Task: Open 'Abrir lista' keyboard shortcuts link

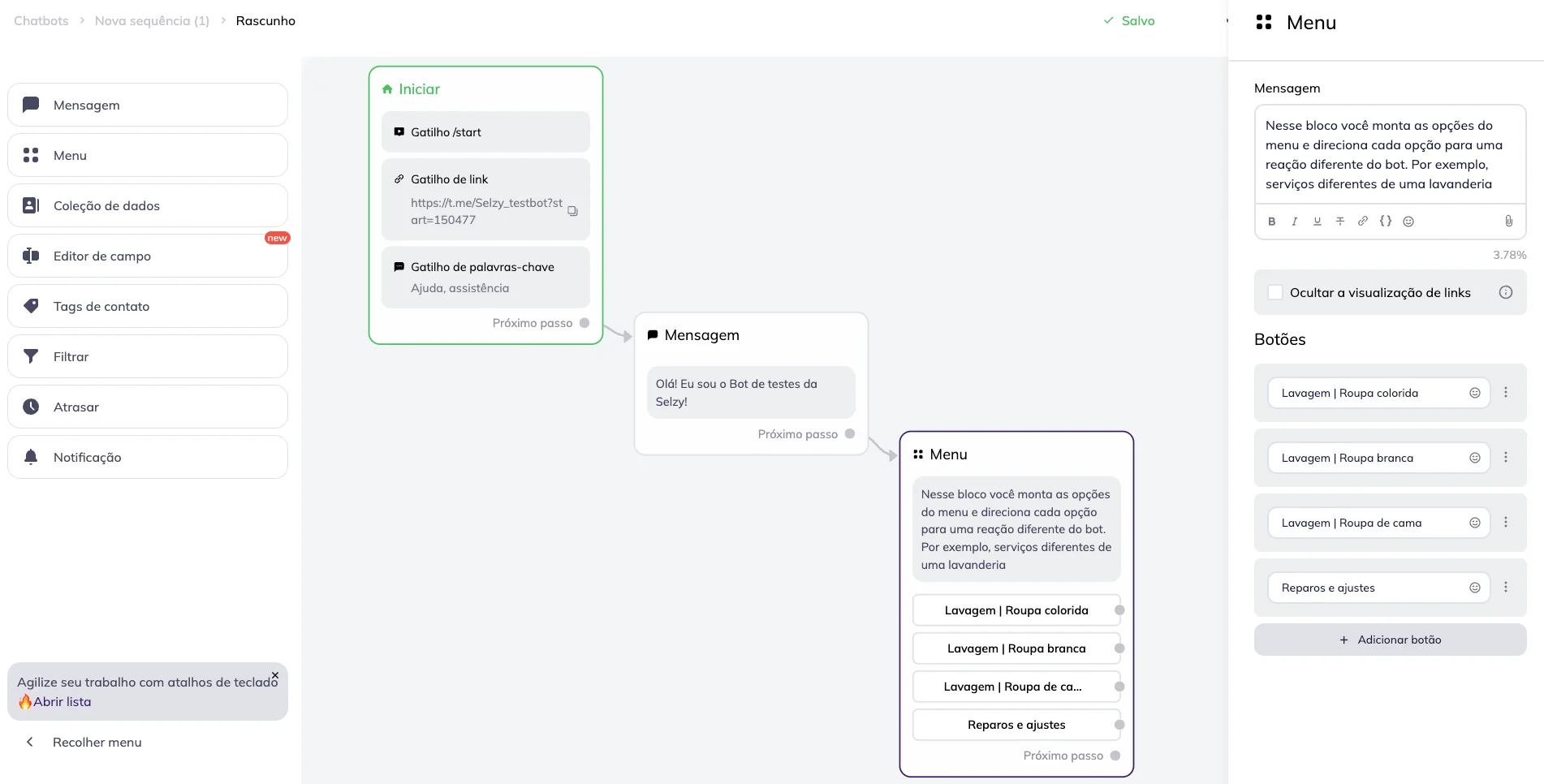Action: click(x=61, y=701)
